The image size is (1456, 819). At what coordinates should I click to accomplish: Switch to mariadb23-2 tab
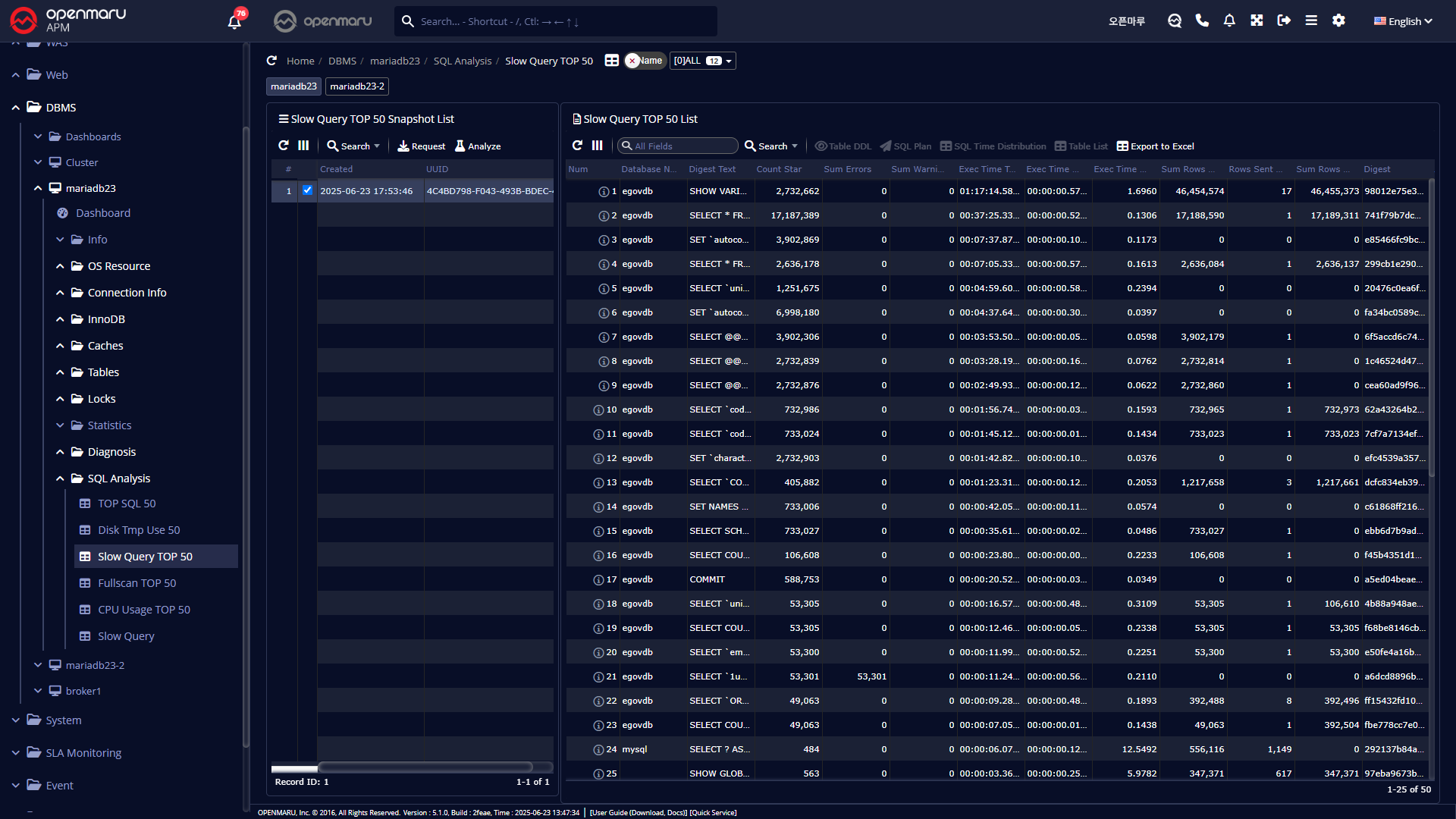click(357, 86)
